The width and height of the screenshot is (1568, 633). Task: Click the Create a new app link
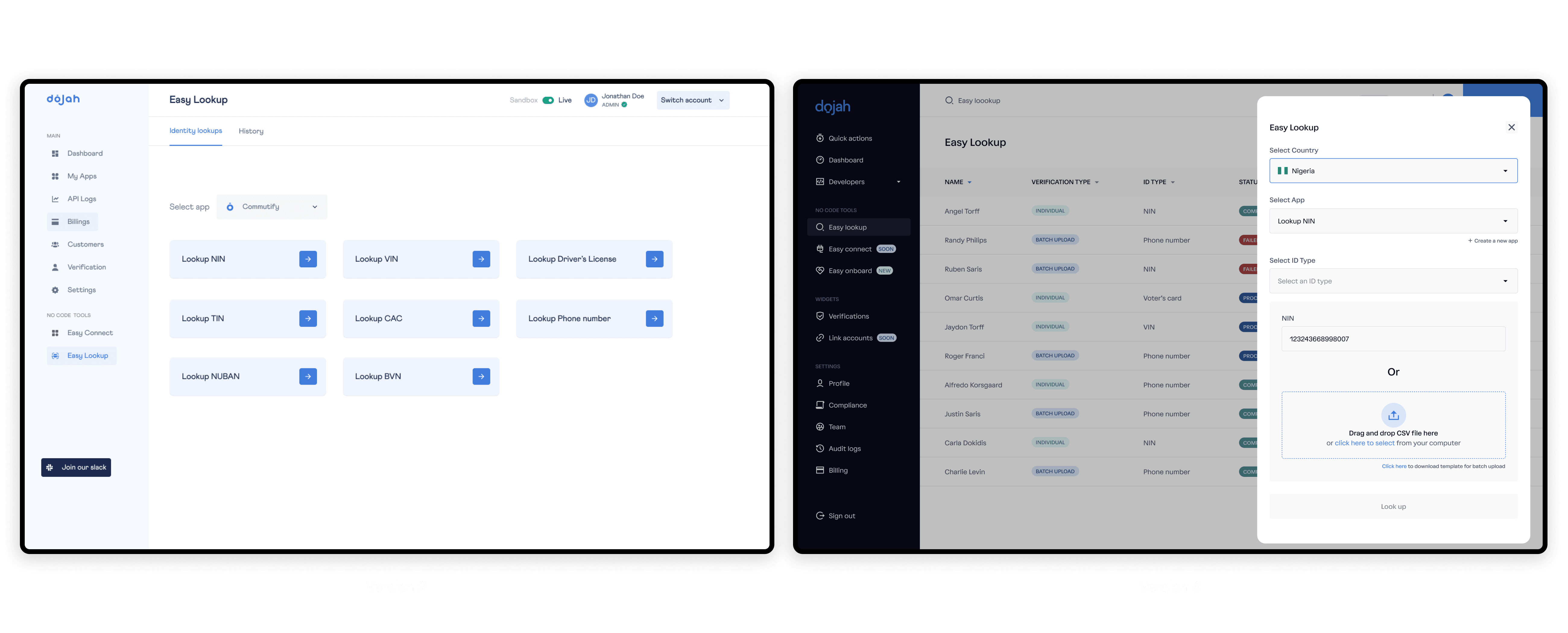[1493, 241]
